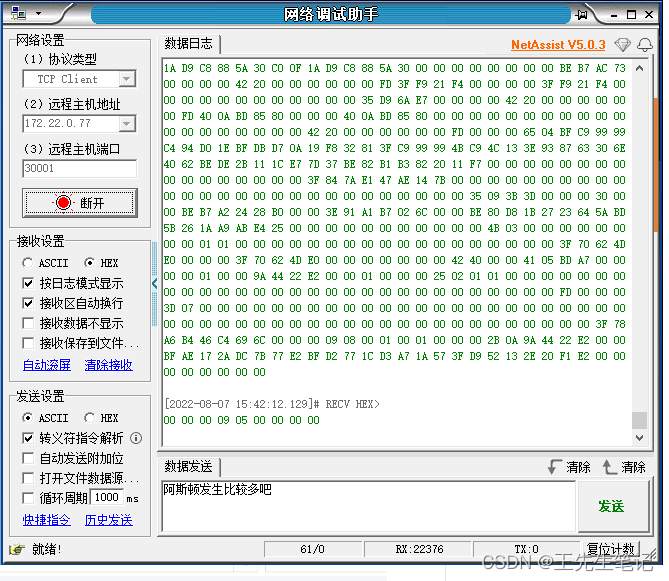Click the upper 清除 curved-arrow icon
Screen dimensions: 669x581
(x=555, y=467)
